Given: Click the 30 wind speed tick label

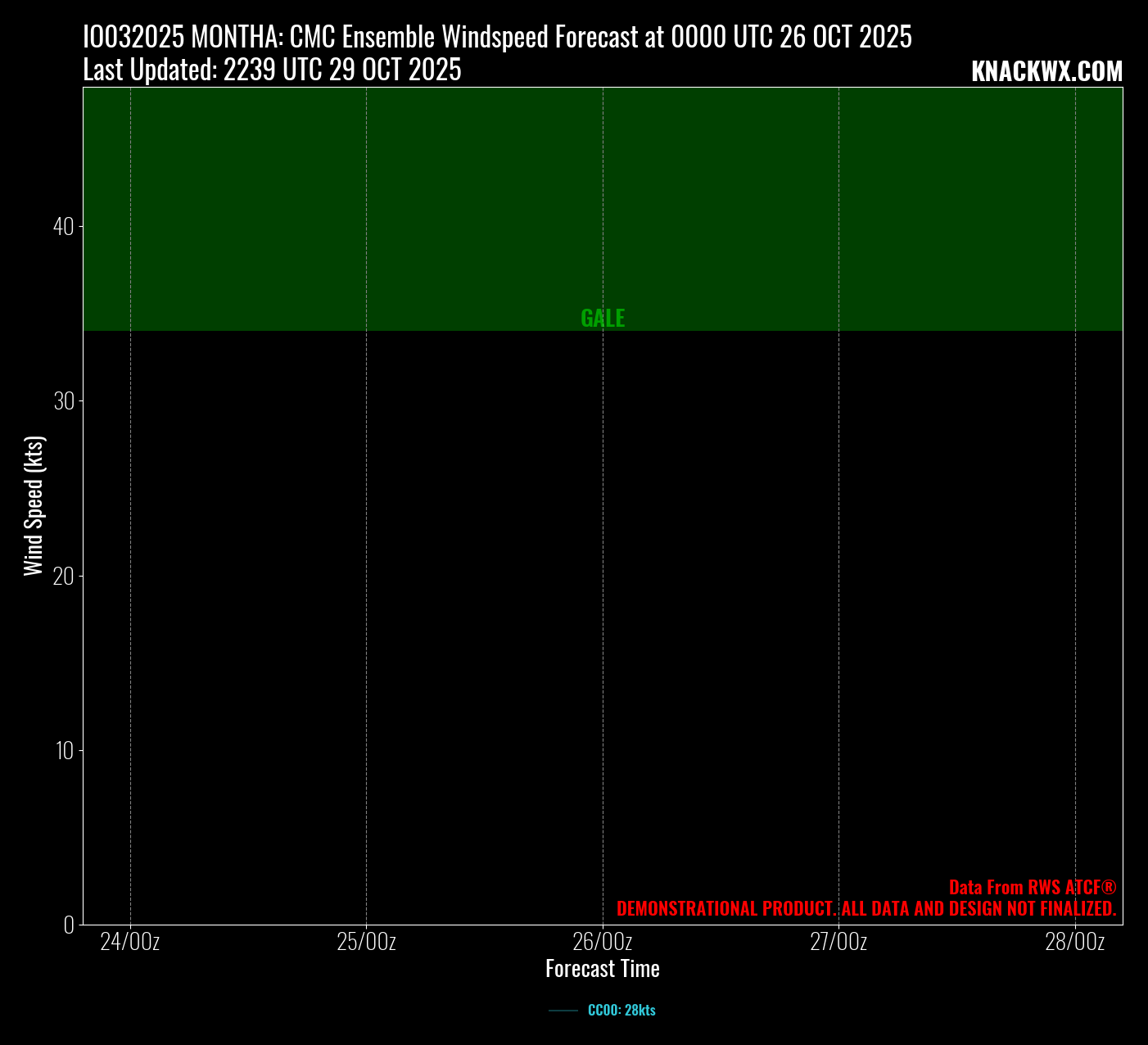Looking at the screenshot, I should point(63,401).
